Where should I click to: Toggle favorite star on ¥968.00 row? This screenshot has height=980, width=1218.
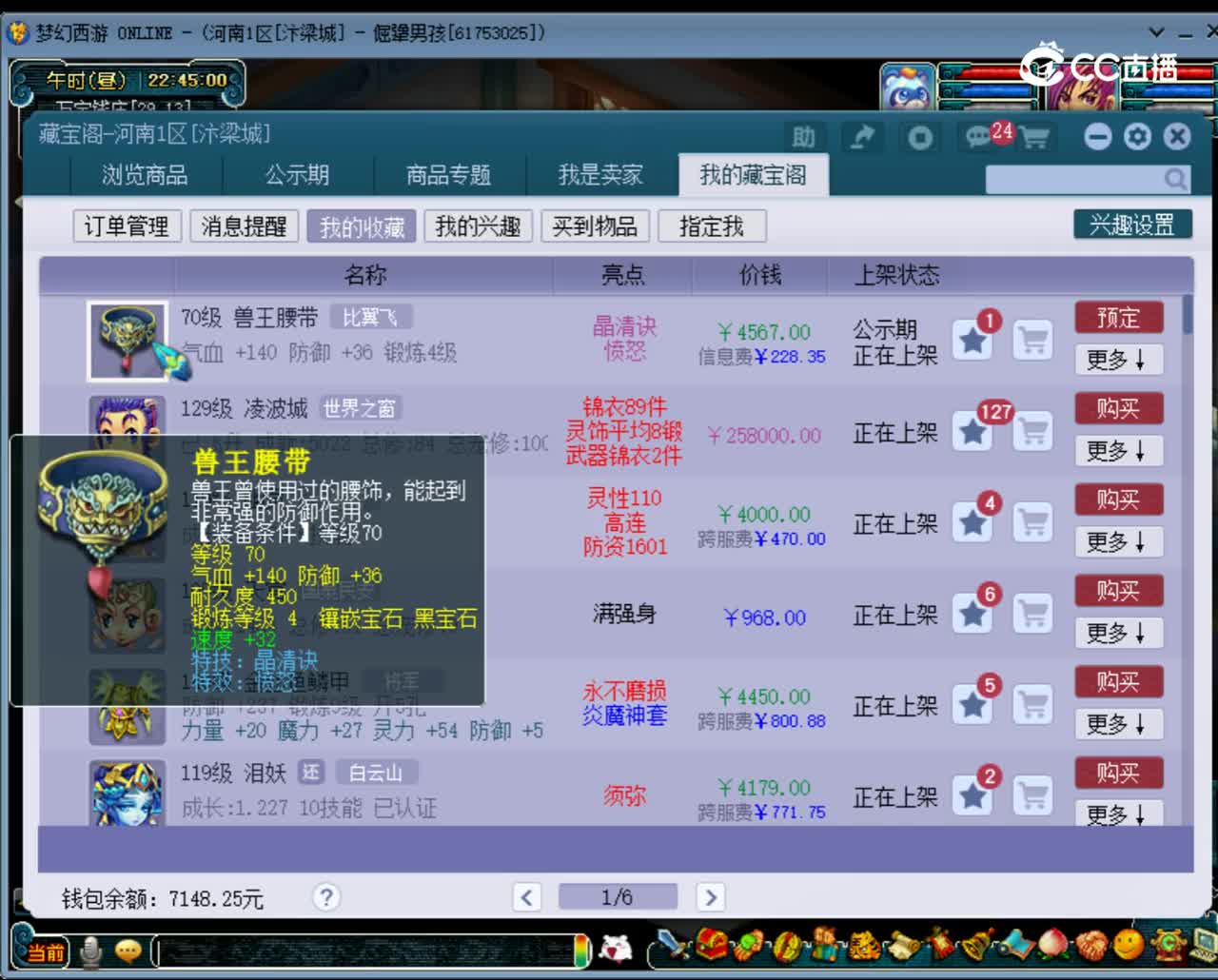[x=972, y=614]
